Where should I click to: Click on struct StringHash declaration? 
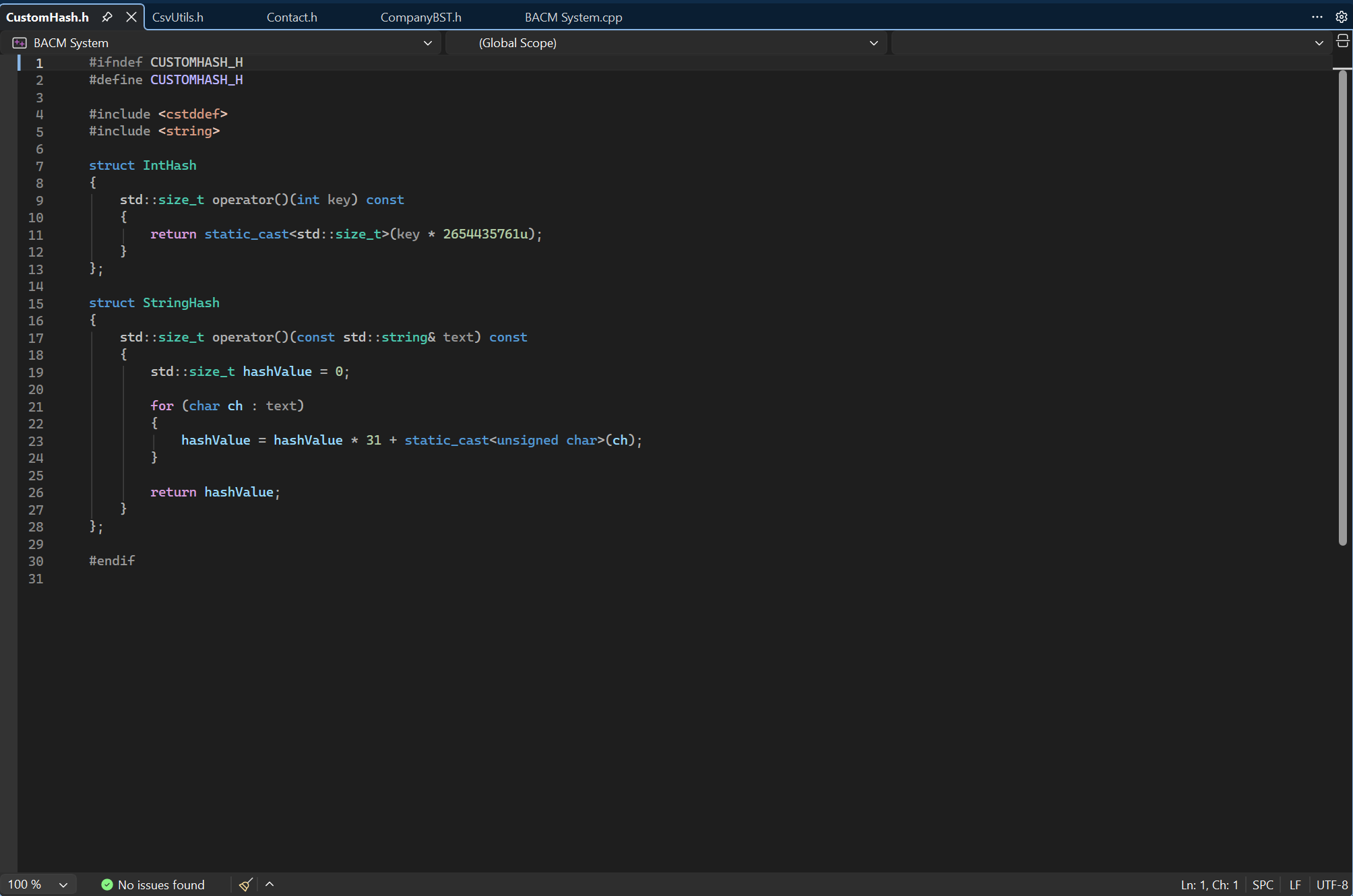point(154,302)
